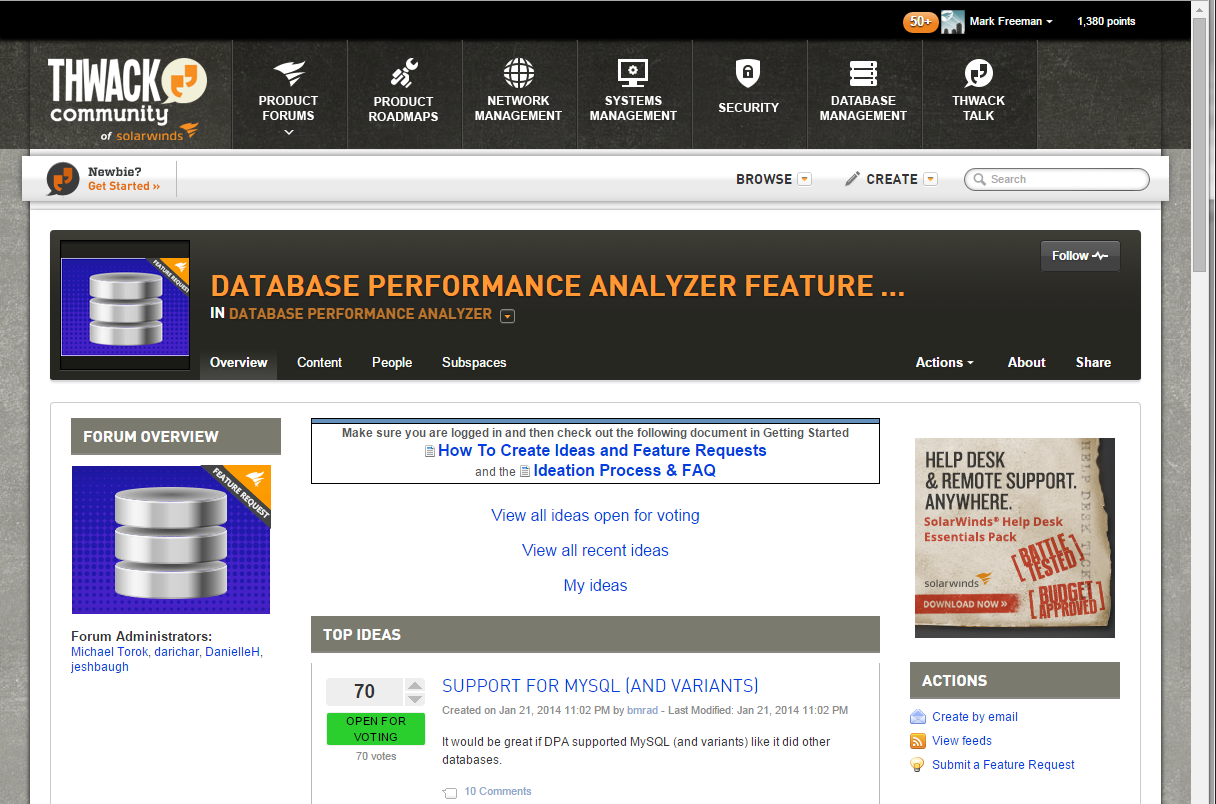This screenshot has height=804, width=1216.
Task: Open jeshbaugh's profile link
Action: [100, 667]
